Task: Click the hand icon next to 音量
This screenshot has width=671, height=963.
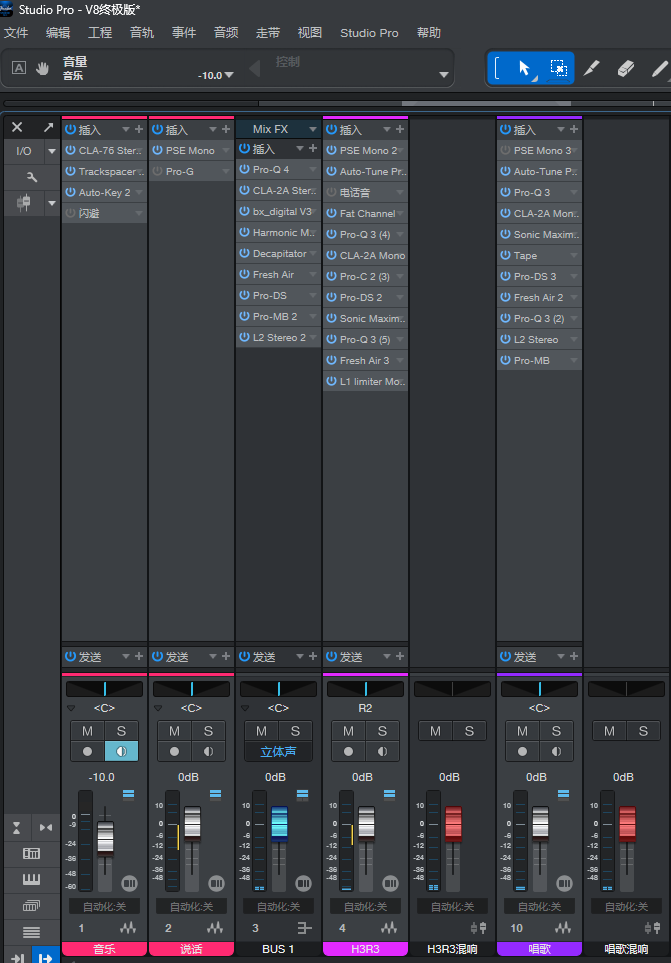Action: 42,68
